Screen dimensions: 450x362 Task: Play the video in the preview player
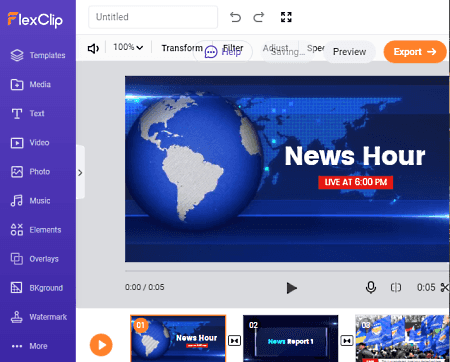point(291,288)
